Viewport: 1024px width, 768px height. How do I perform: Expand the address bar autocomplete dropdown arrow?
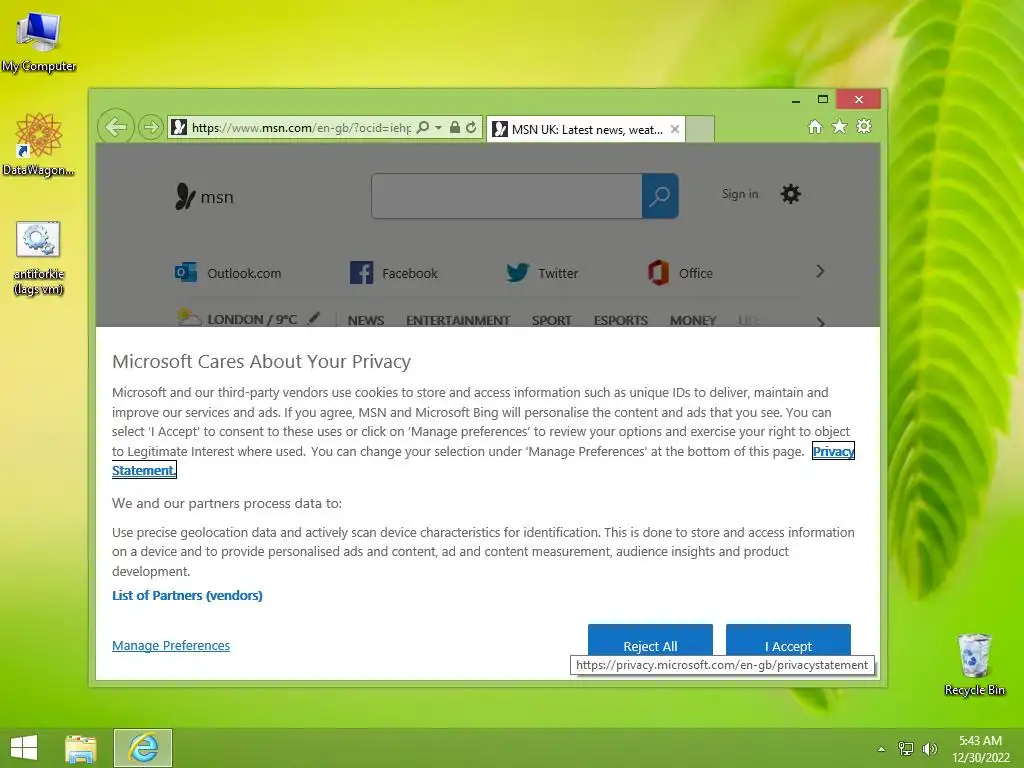(439, 127)
